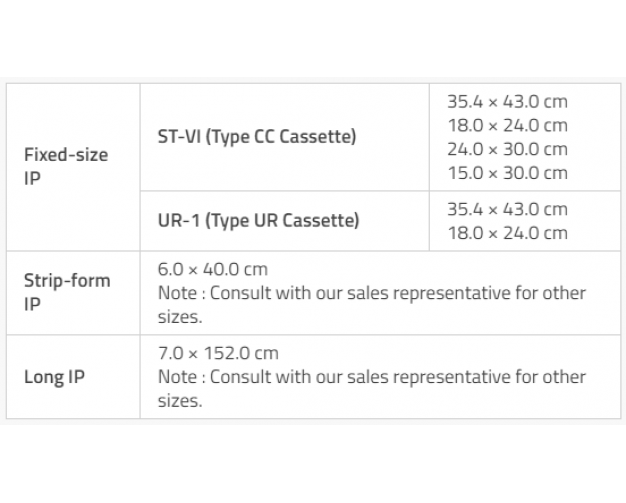The height and width of the screenshot is (503, 626).
Task: Click the Long IP consult sales note
Action: 371,377
